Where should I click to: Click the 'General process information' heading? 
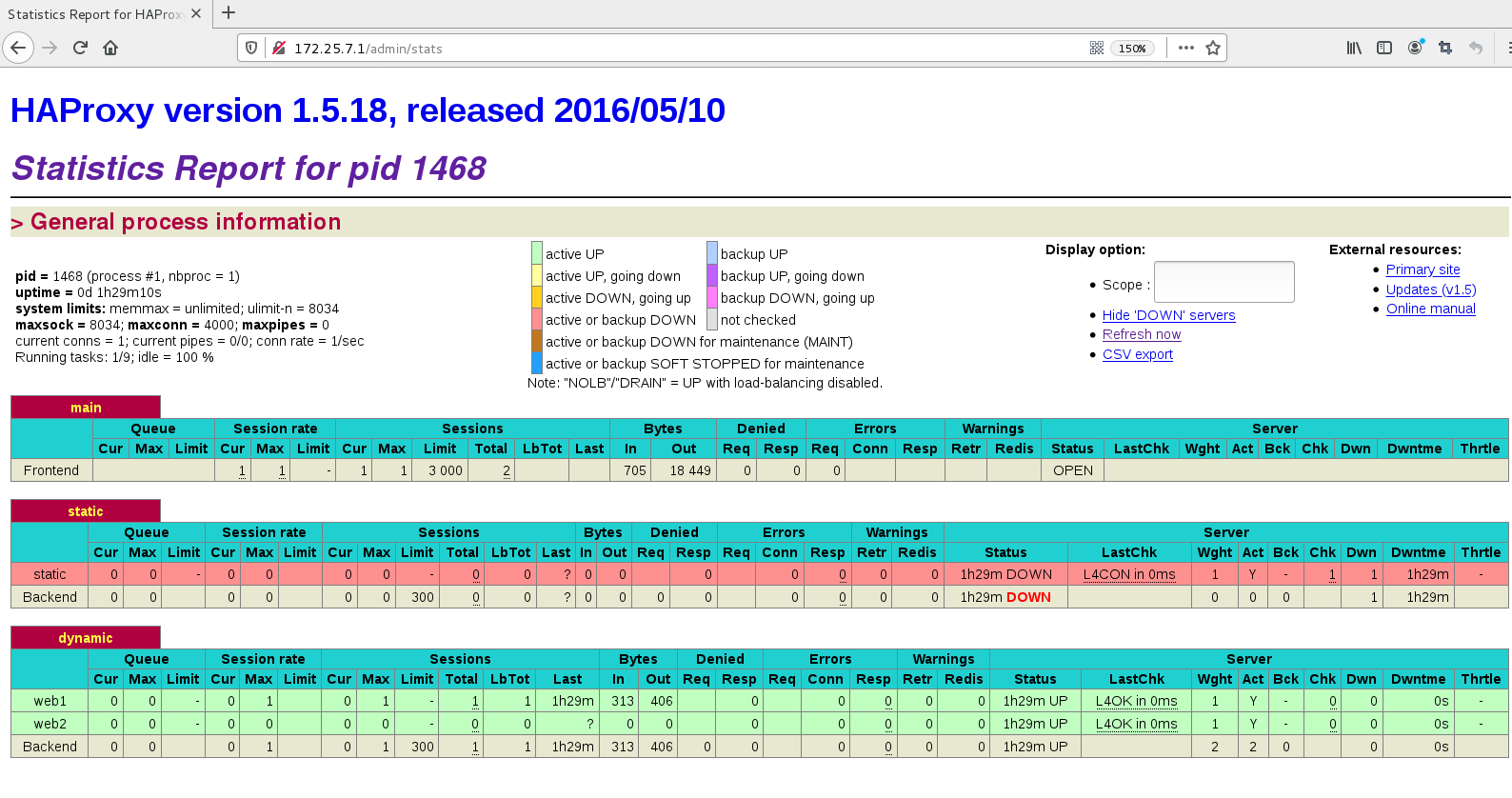[186, 222]
